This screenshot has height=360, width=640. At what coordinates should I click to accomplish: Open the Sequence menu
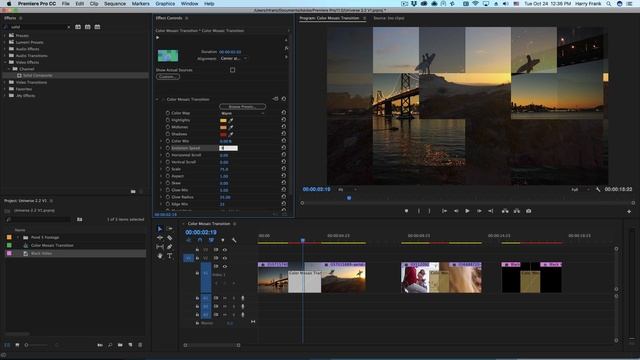click(115, 3)
